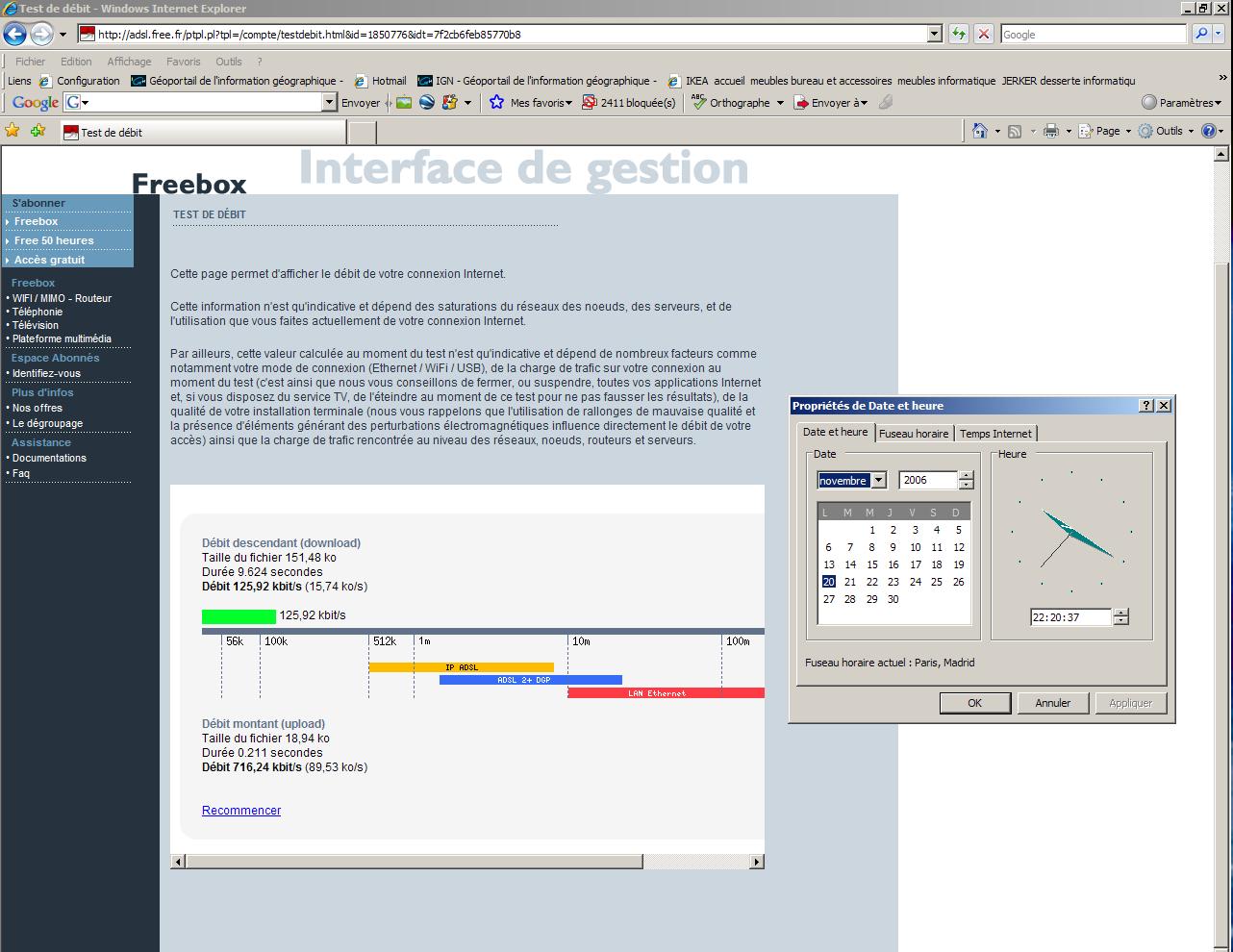This screenshot has width=1233, height=952.
Task: Click the green download speed bar
Action: click(x=239, y=616)
